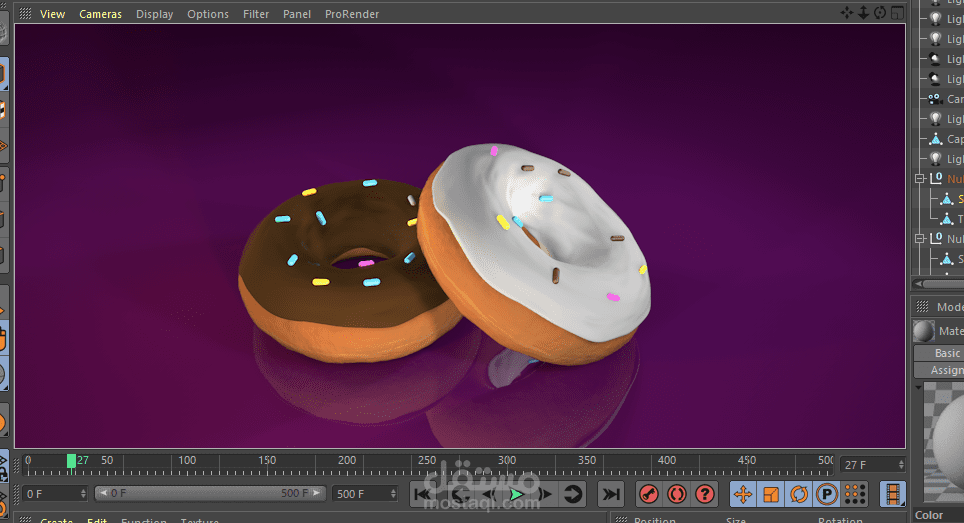Click left arrow of preview range
This screenshot has height=523, width=964.
click(x=103, y=494)
